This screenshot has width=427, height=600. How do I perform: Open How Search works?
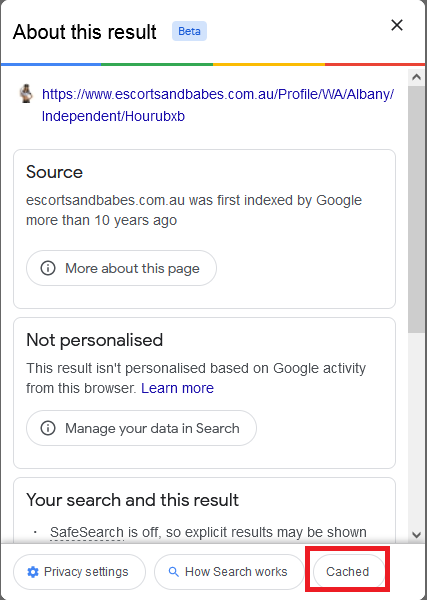[229, 572]
